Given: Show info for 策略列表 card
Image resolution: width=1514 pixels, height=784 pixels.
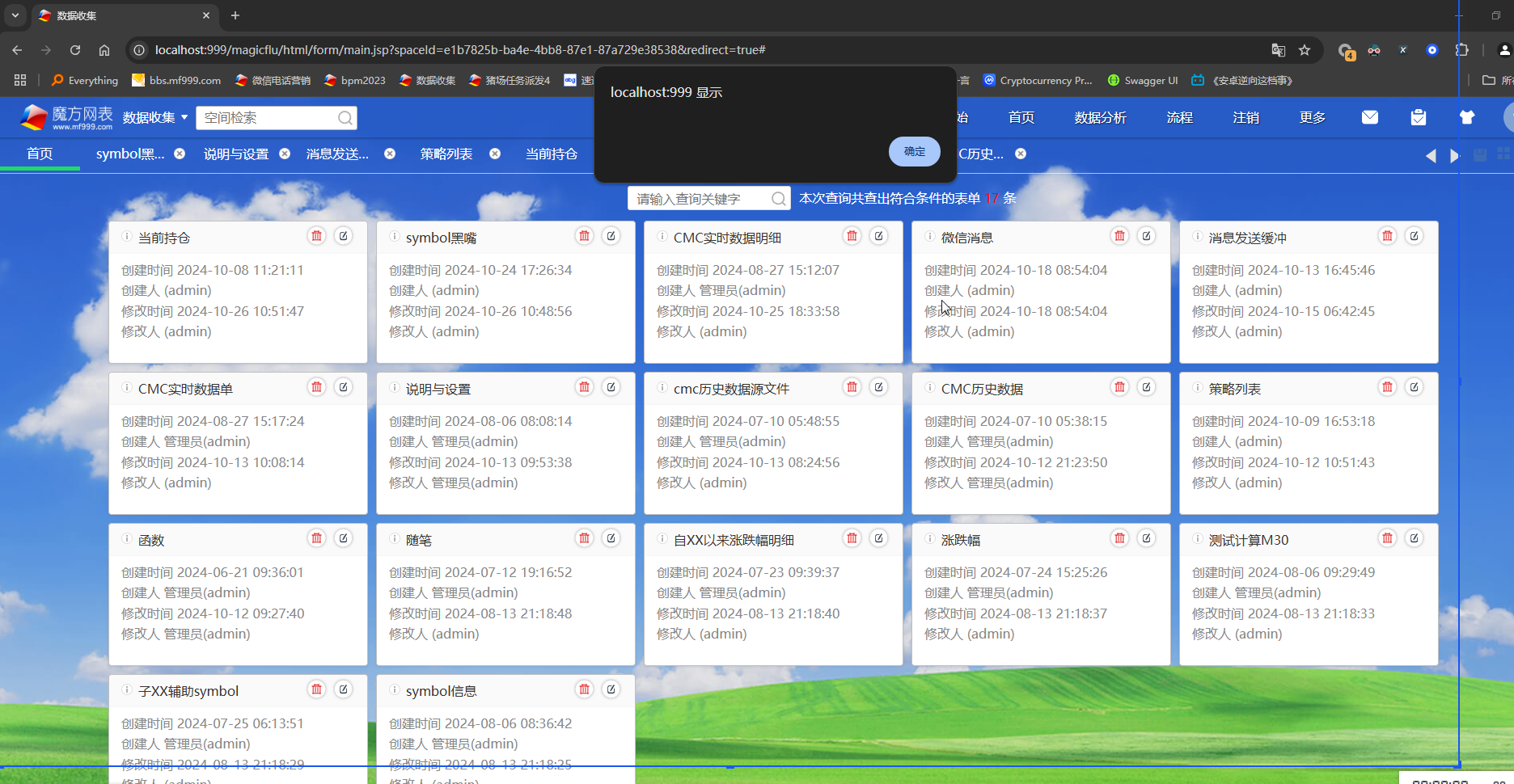Looking at the screenshot, I should click(x=1198, y=388).
